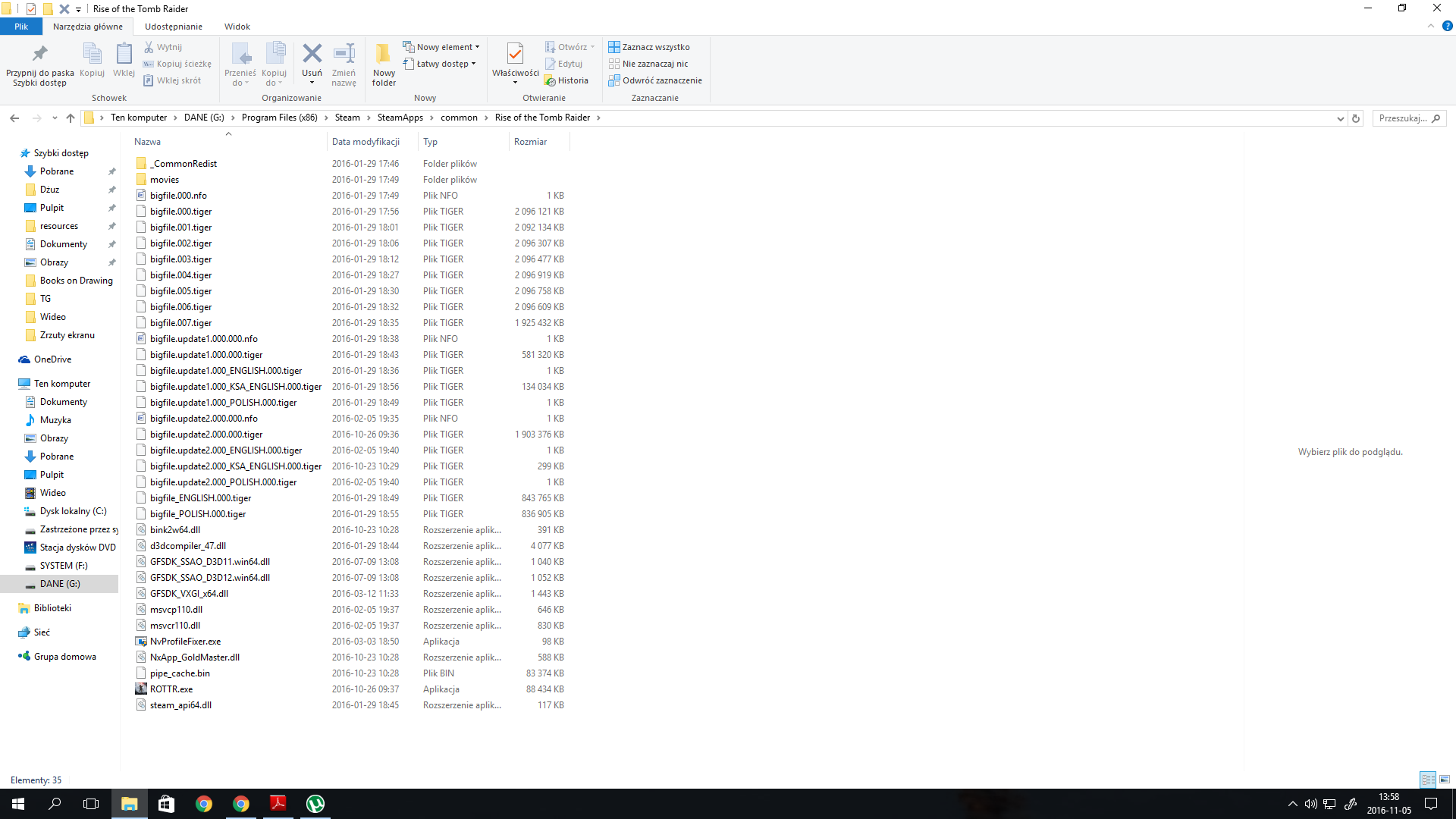Sort by the Rozmiar column
Image resolution: width=1456 pixels, height=819 pixels.
tap(539, 142)
